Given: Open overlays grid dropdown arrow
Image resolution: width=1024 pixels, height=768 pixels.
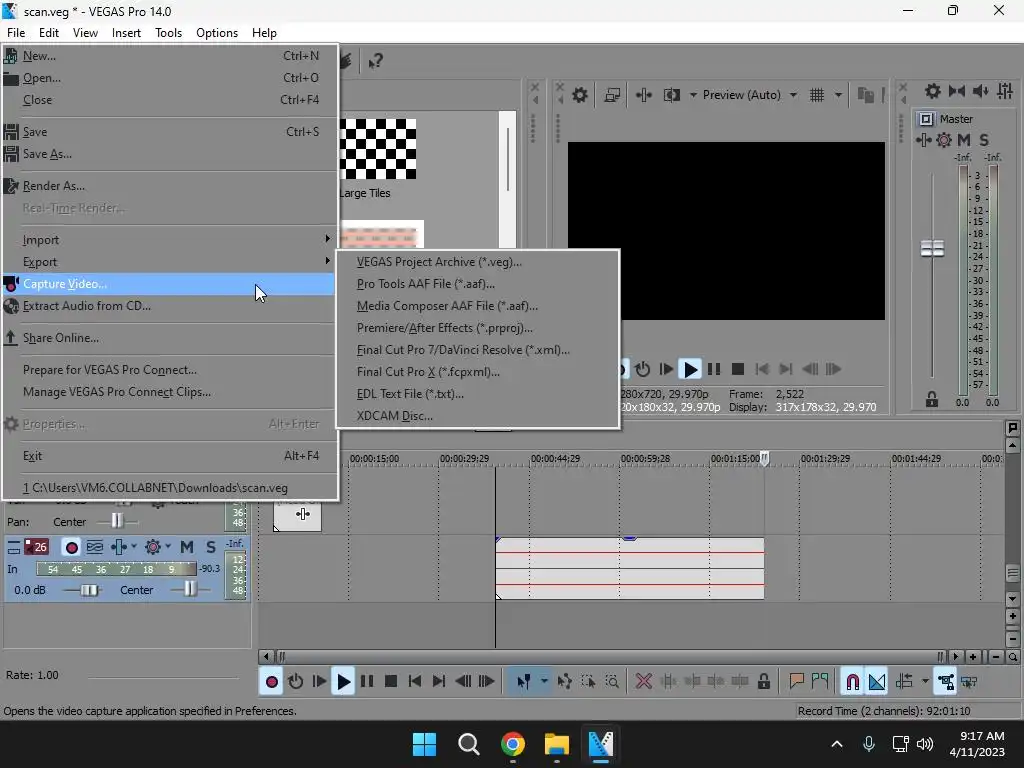Looking at the screenshot, I should [x=839, y=95].
